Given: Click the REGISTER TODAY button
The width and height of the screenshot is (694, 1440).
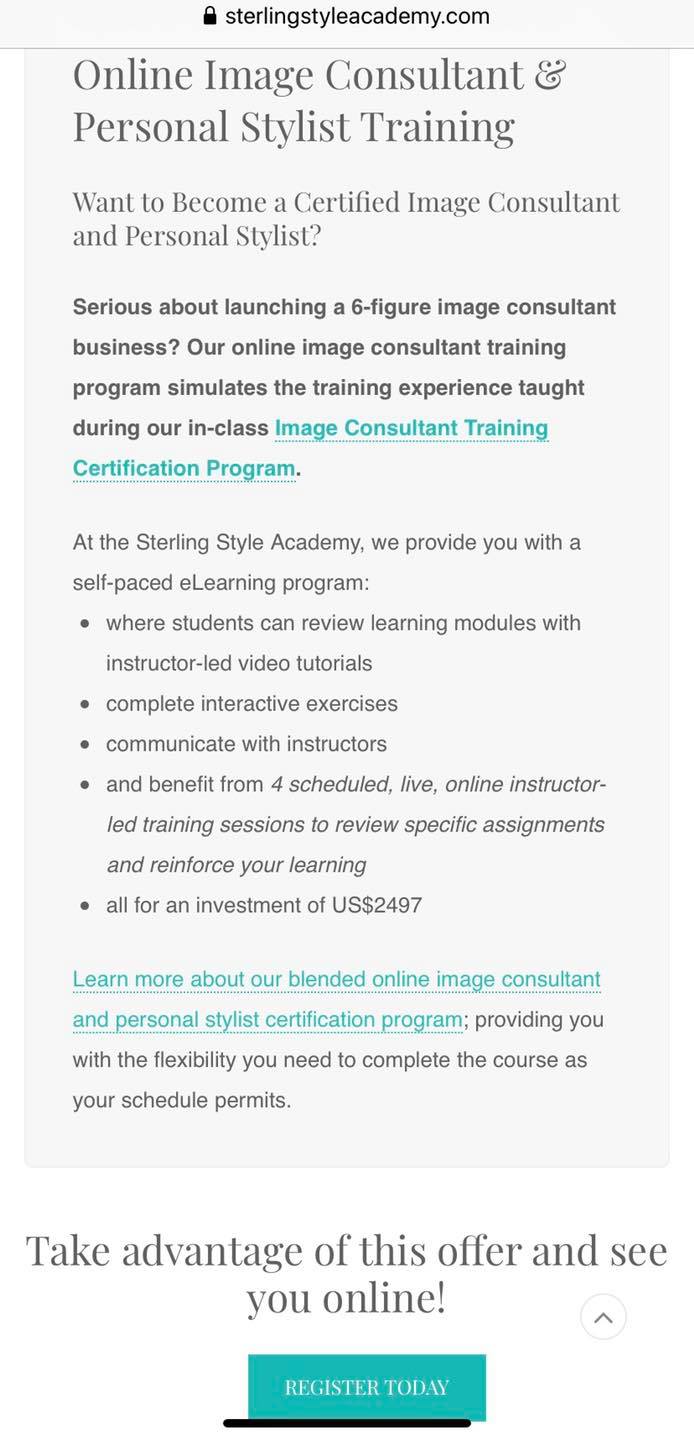Looking at the screenshot, I should click(x=367, y=1387).
